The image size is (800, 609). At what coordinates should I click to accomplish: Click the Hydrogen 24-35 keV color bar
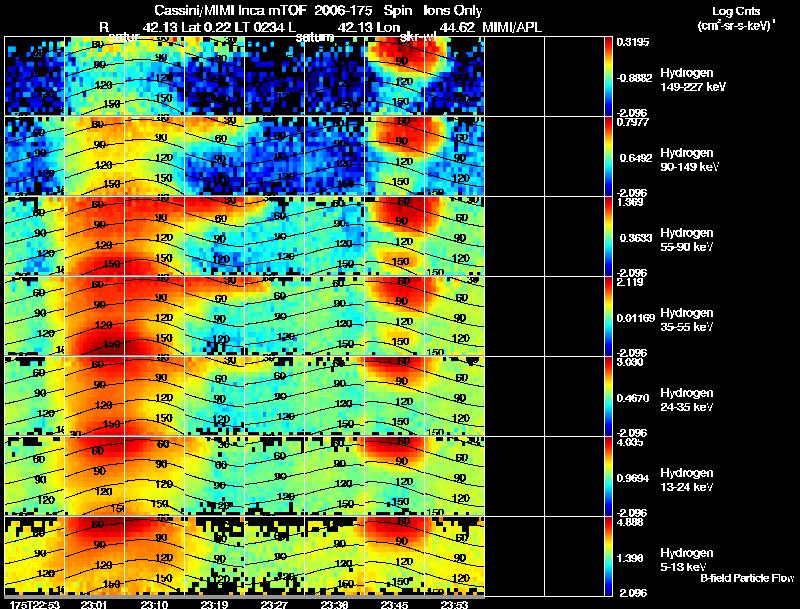(x=608, y=396)
